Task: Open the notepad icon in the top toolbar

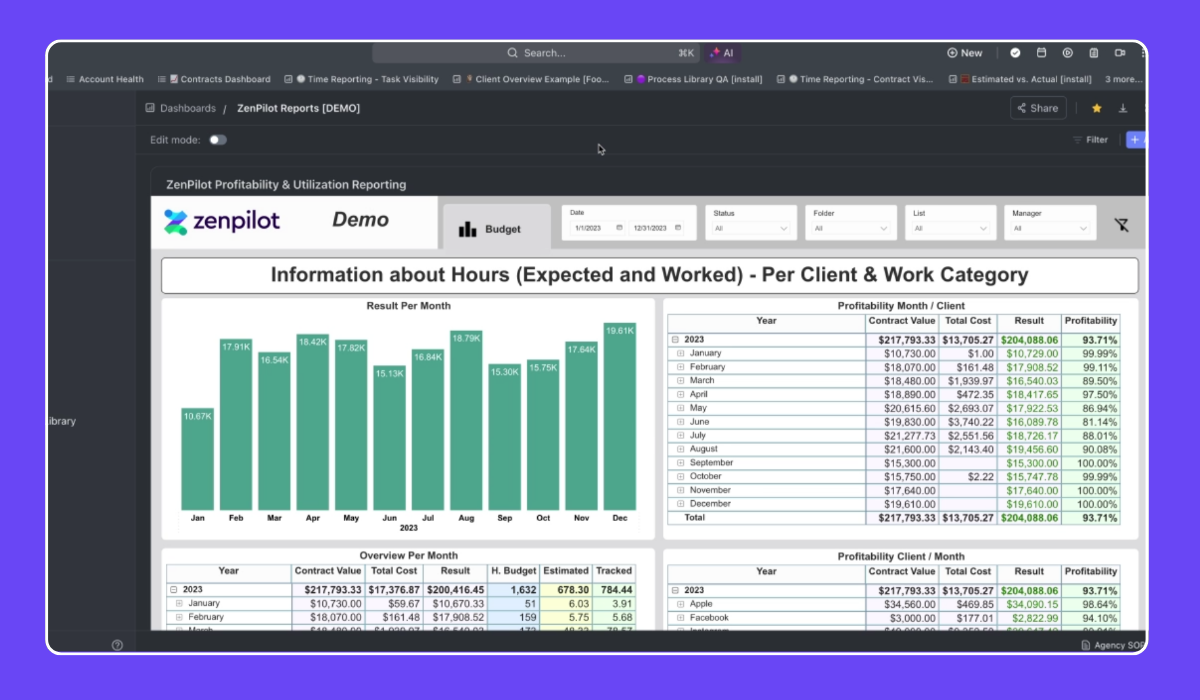Action: point(1094,53)
